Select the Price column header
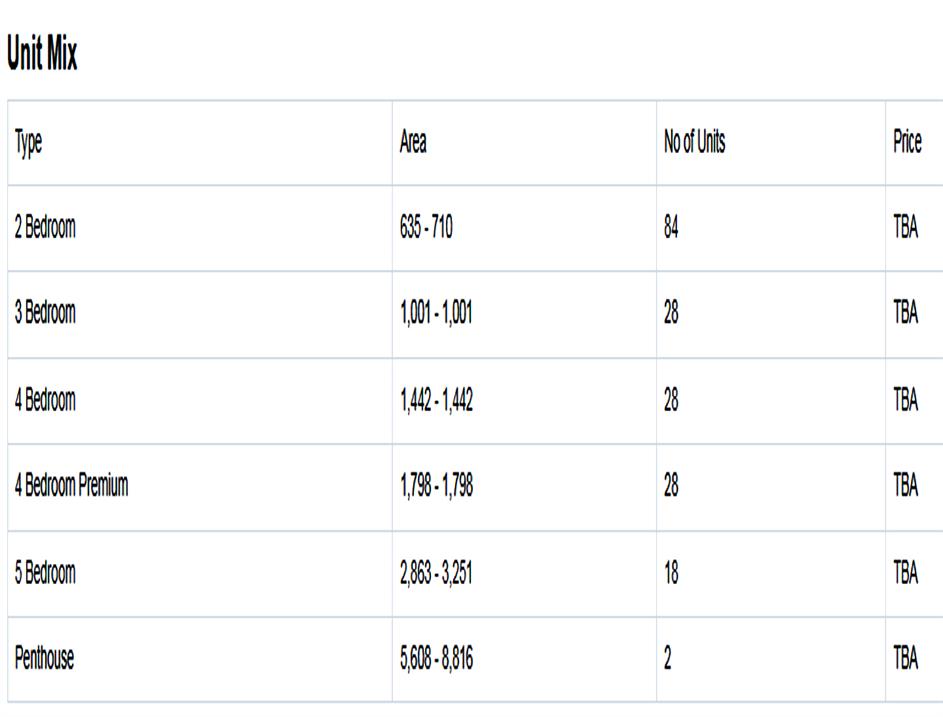Viewport: 943px width, 717px height. click(x=907, y=143)
